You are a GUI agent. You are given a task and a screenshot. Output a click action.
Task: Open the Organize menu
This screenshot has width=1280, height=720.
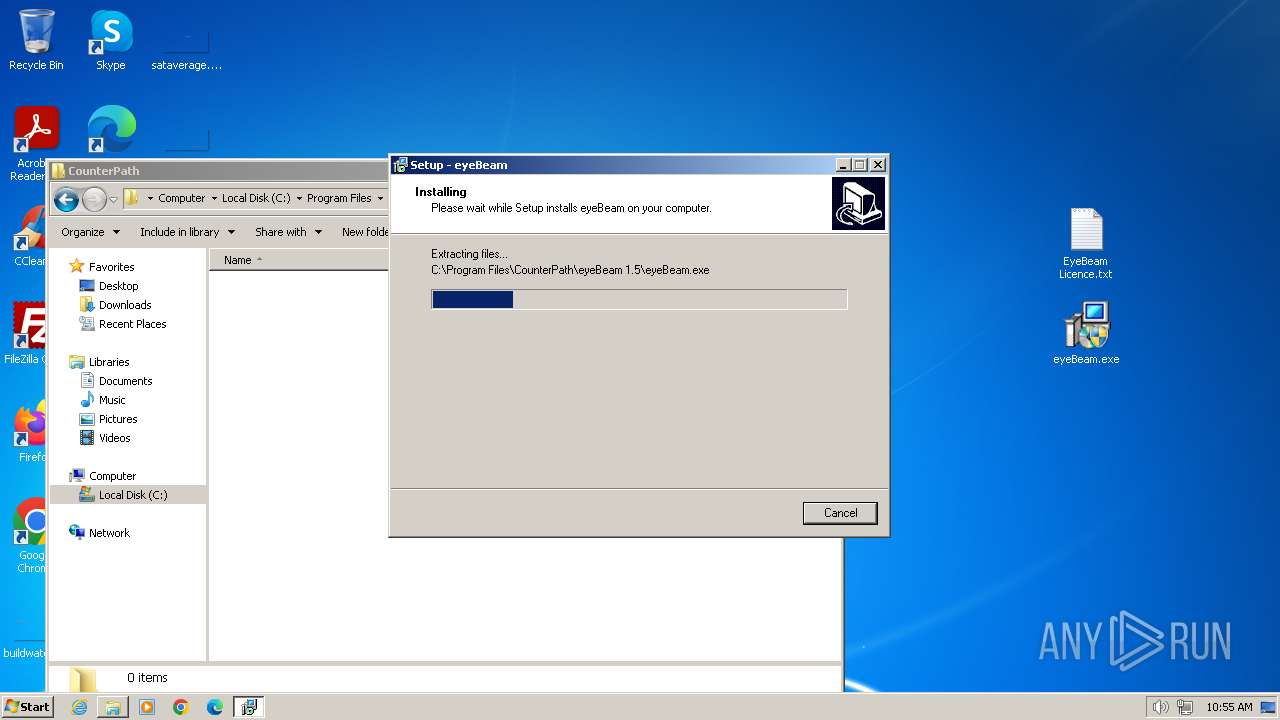click(90, 232)
